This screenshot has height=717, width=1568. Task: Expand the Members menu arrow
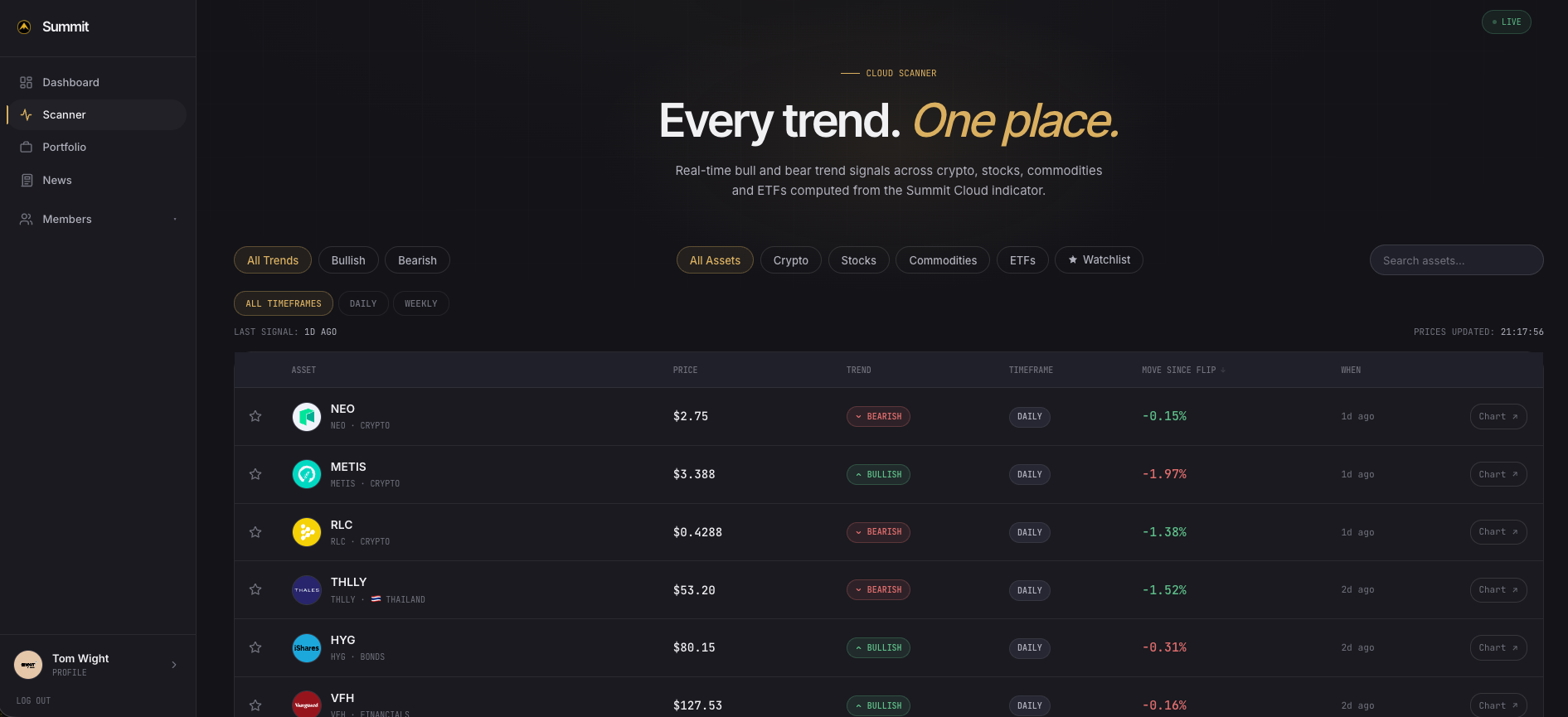click(x=175, y=219)
